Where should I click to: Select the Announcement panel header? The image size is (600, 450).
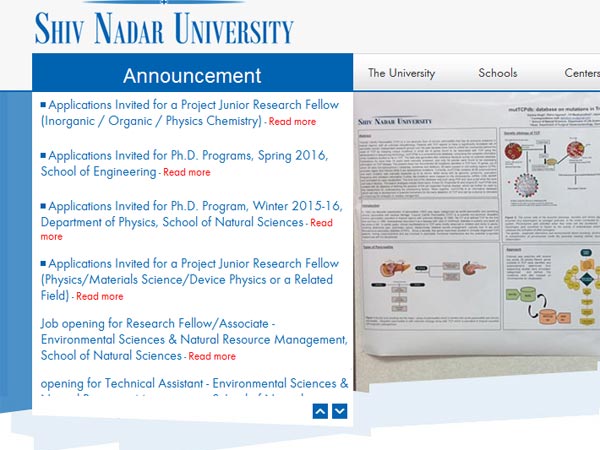tap(192, 76)
